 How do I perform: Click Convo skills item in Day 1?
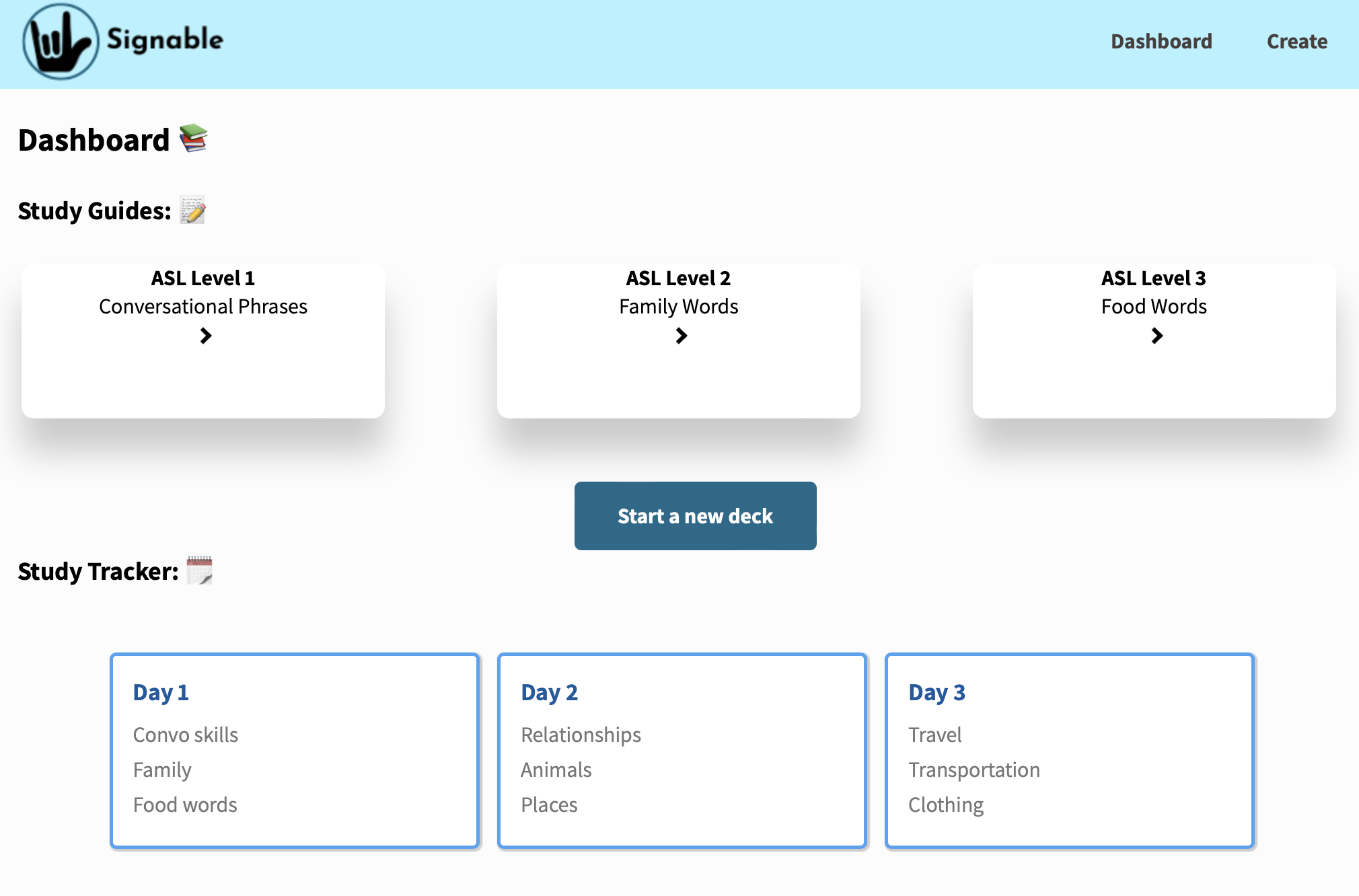[x=186, y=735]
